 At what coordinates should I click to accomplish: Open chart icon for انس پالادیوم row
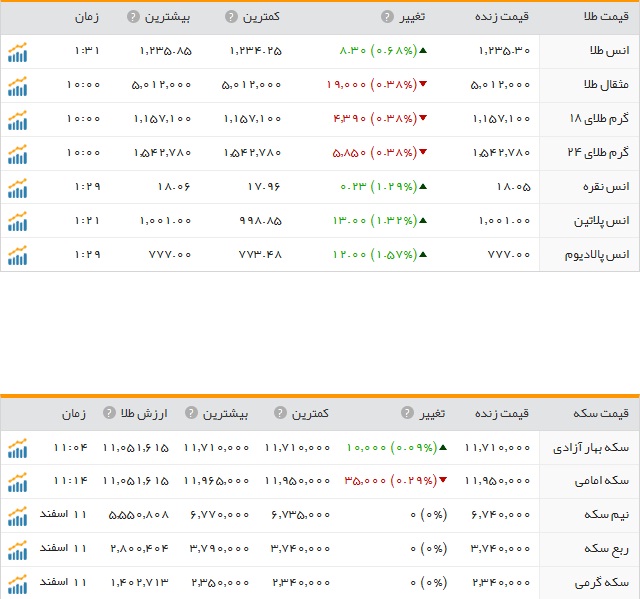click(17, 255)
